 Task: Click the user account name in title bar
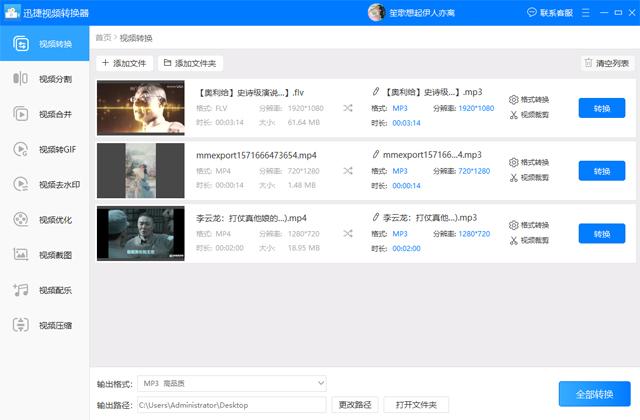pyautogui.click(x=422, y=13)
